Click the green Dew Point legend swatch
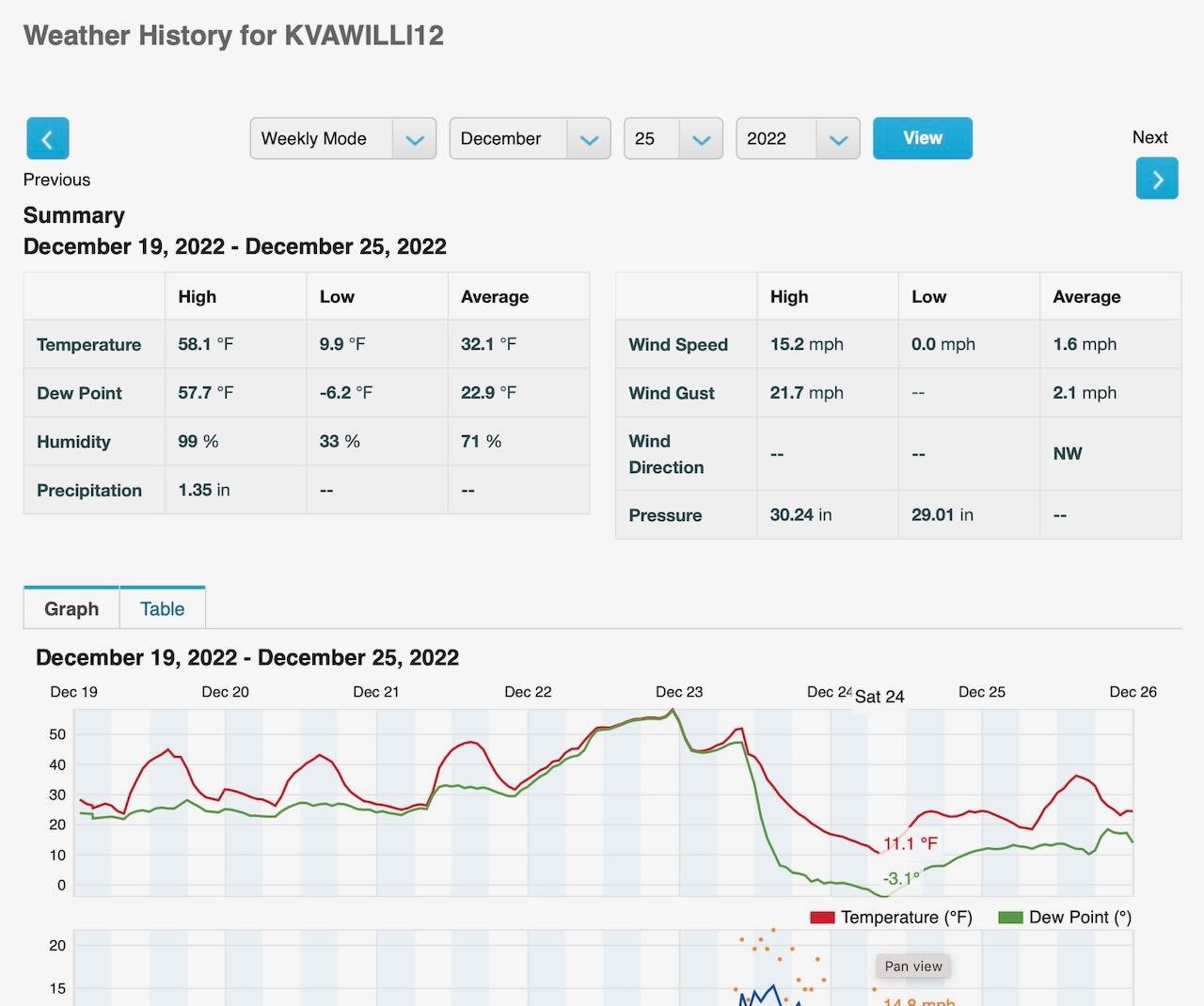Viewport: 1204px width, 1006px height. (x=1010, y=917)
